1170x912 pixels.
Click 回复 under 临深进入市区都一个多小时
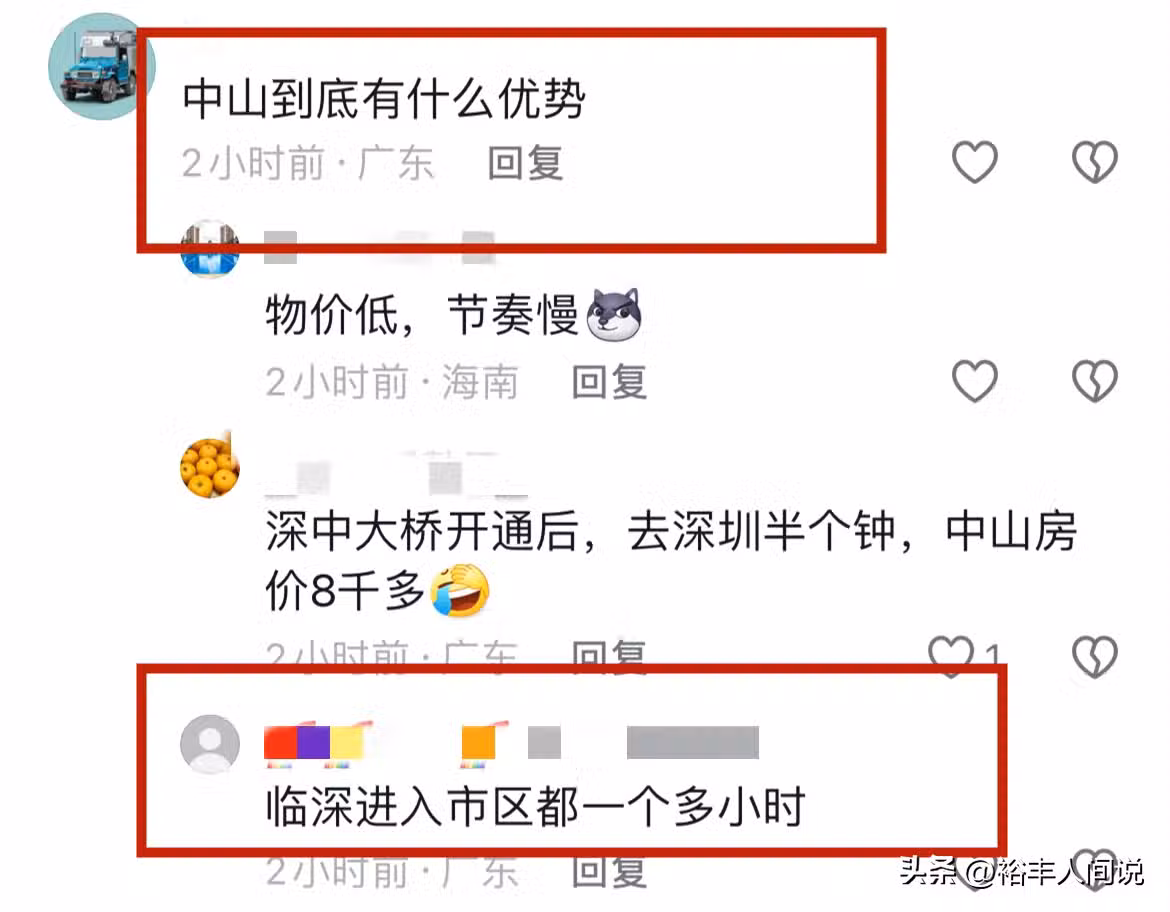(x=609, y=872)
